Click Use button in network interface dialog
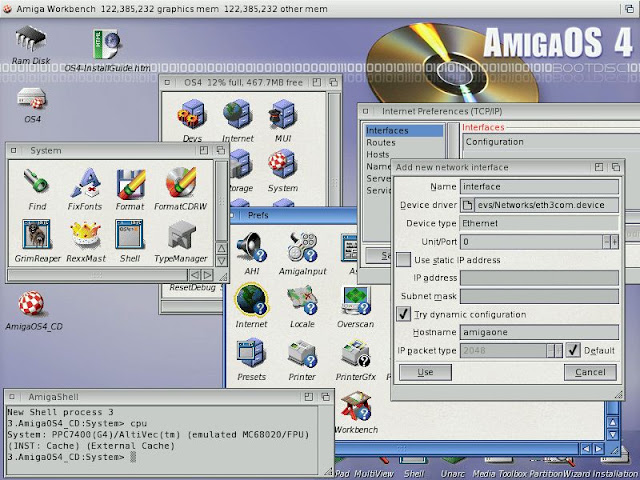Image resolution: width=640 pixels, height=480 pixels. (x=425, y=372)
